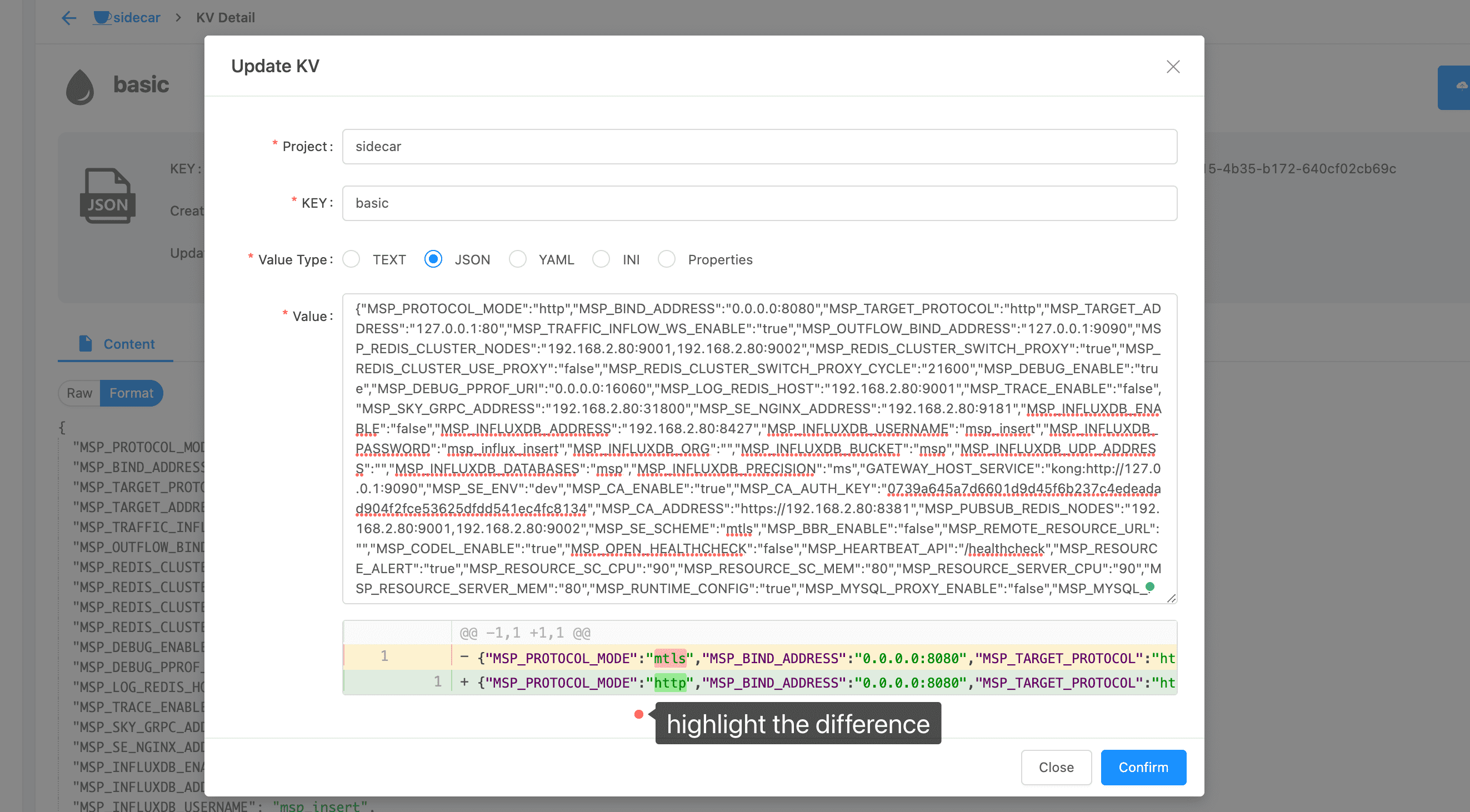
Task: Click the KV Detail breadcrumb text
Action: pos(226,18)
